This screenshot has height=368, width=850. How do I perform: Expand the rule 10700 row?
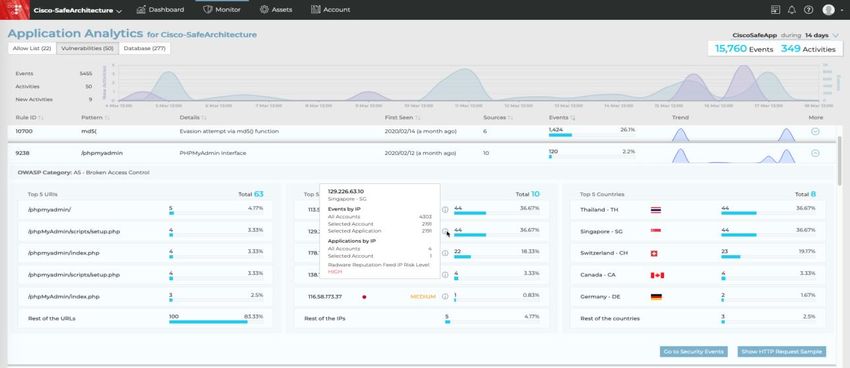[815, 131]
